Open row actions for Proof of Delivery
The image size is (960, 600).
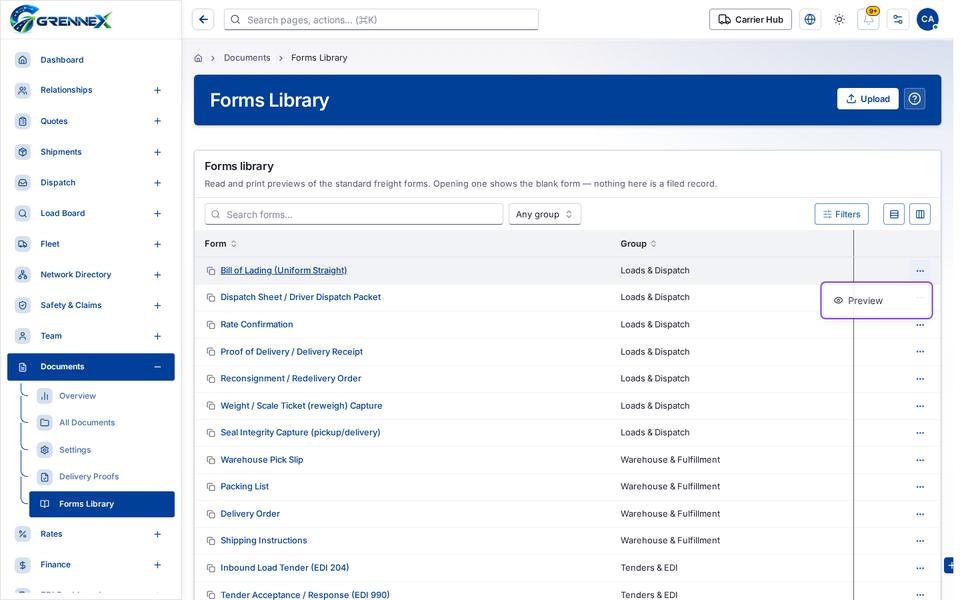(x=920, y=352)
